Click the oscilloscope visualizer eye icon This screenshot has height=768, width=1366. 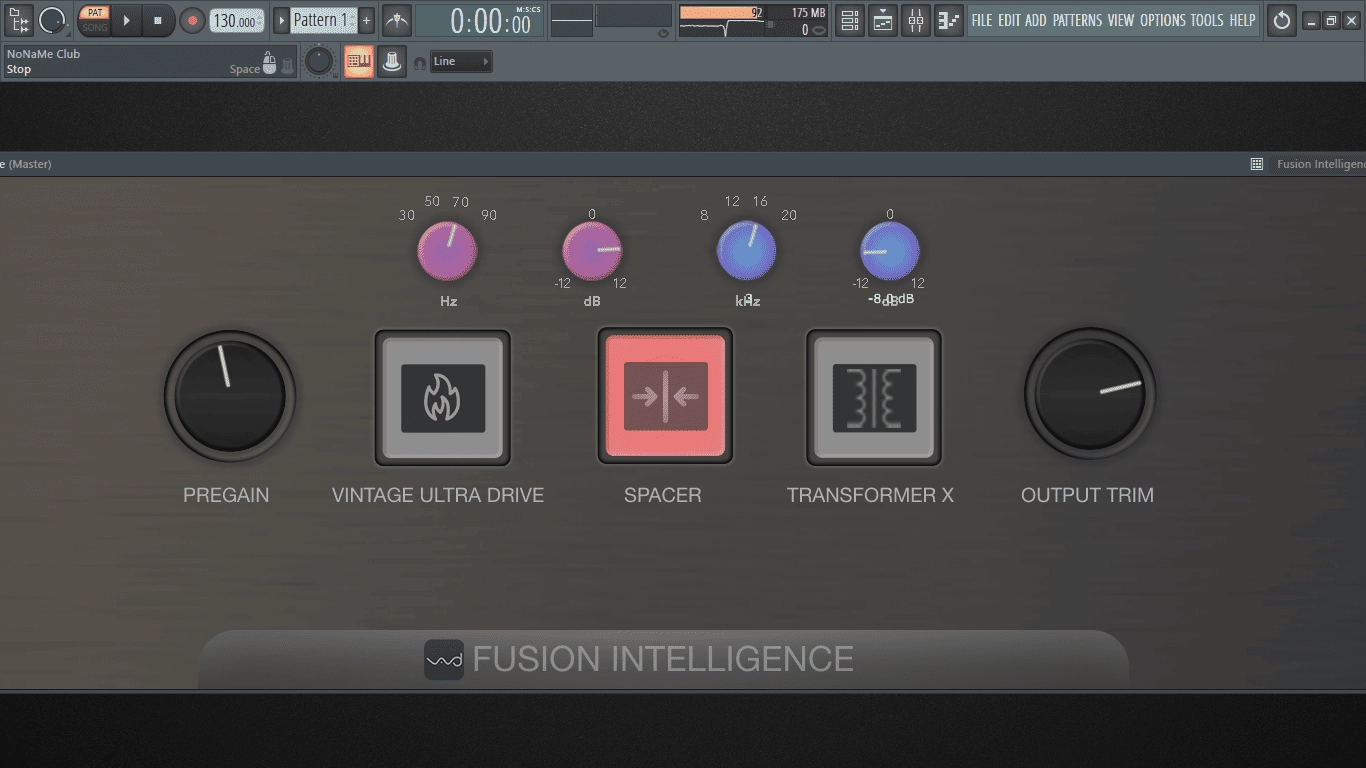point(663,33)
